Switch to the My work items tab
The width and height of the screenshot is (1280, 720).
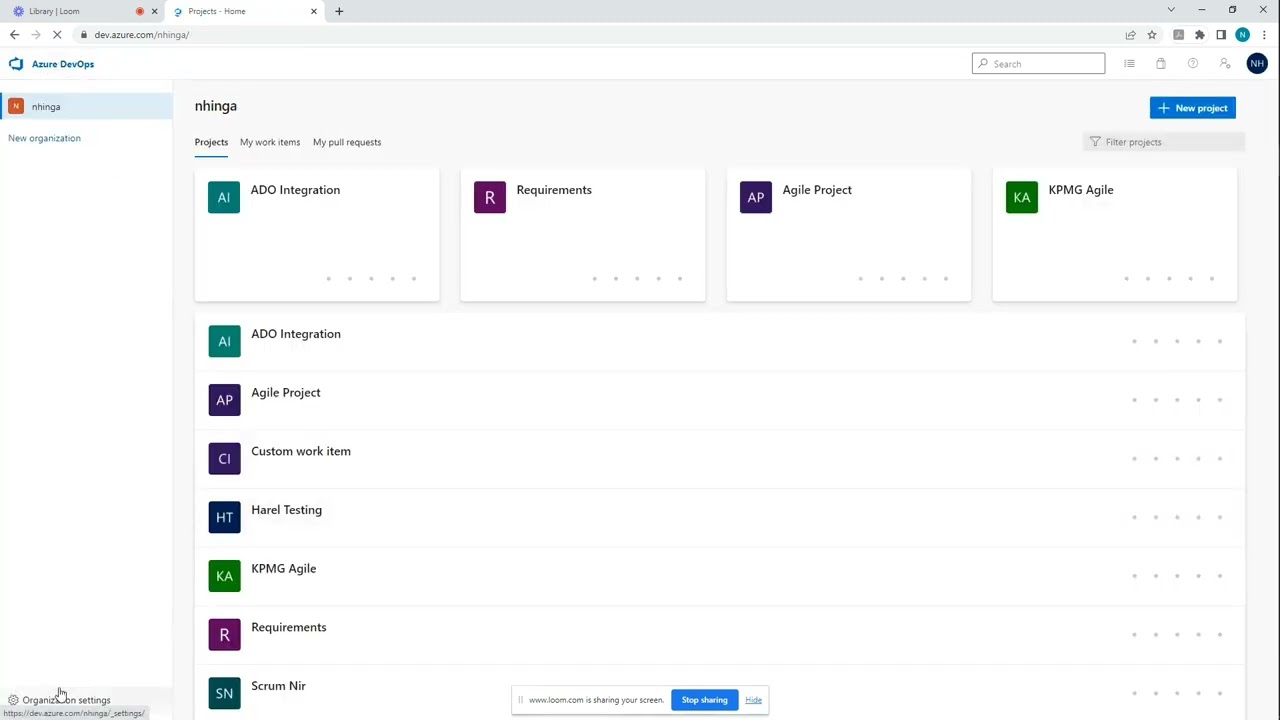coord(270,142)
